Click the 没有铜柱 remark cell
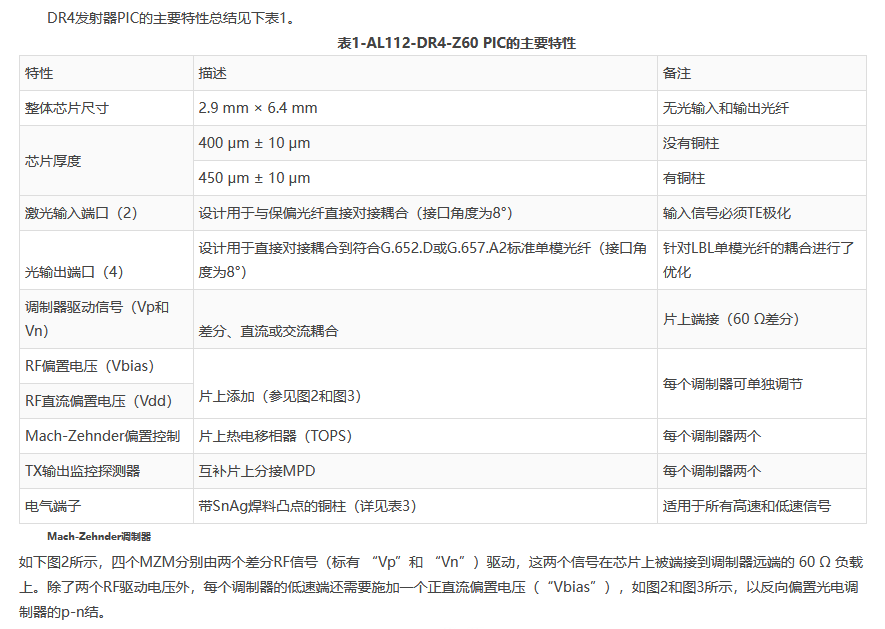885x629 pixels. [x=691, y=143]
